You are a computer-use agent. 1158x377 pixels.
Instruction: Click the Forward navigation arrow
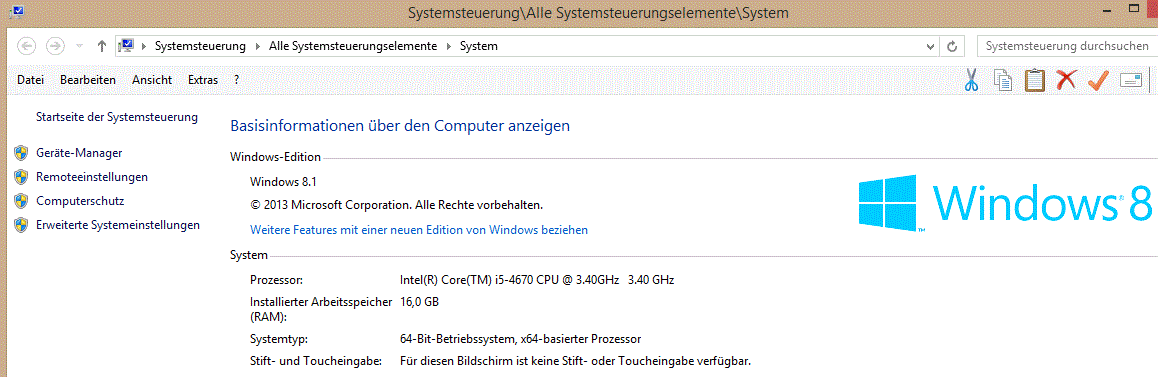(55, 46)
